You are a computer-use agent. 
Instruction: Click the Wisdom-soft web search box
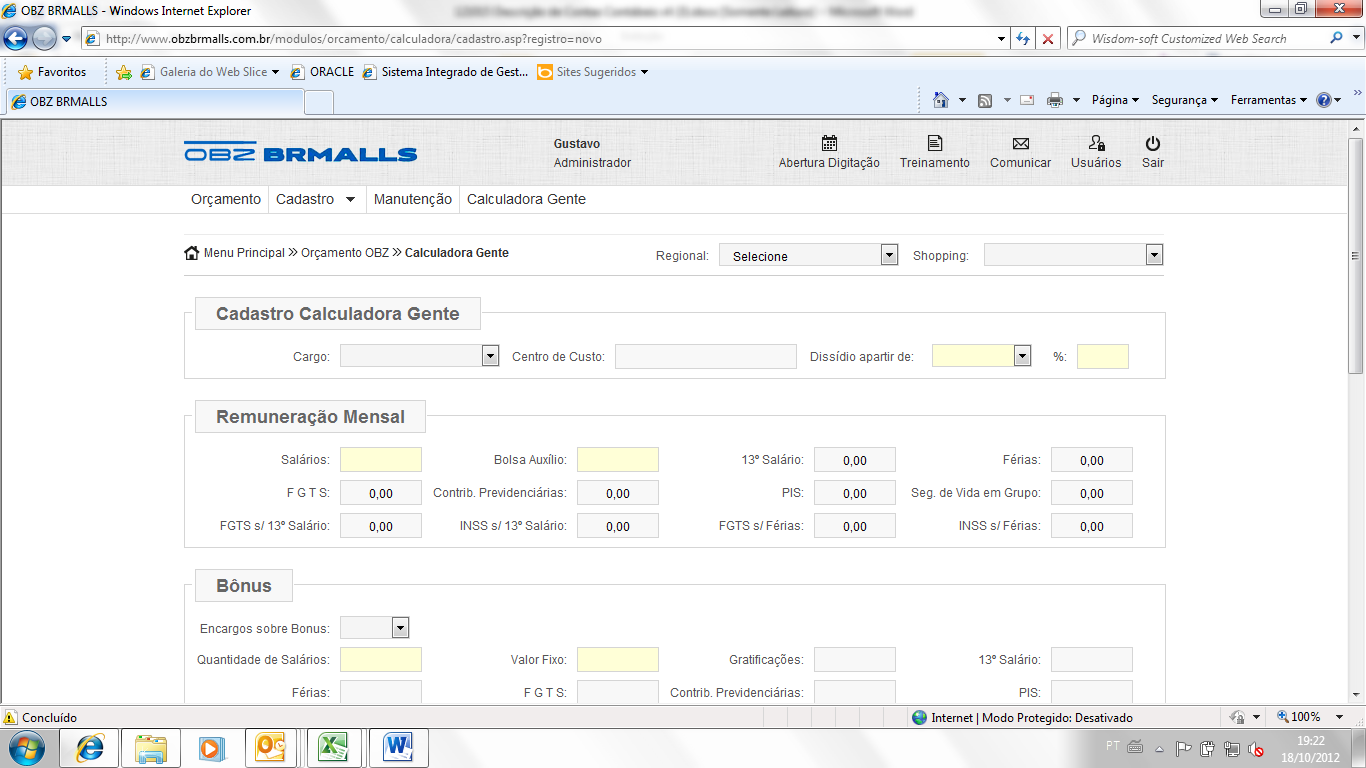point(1205,38)
